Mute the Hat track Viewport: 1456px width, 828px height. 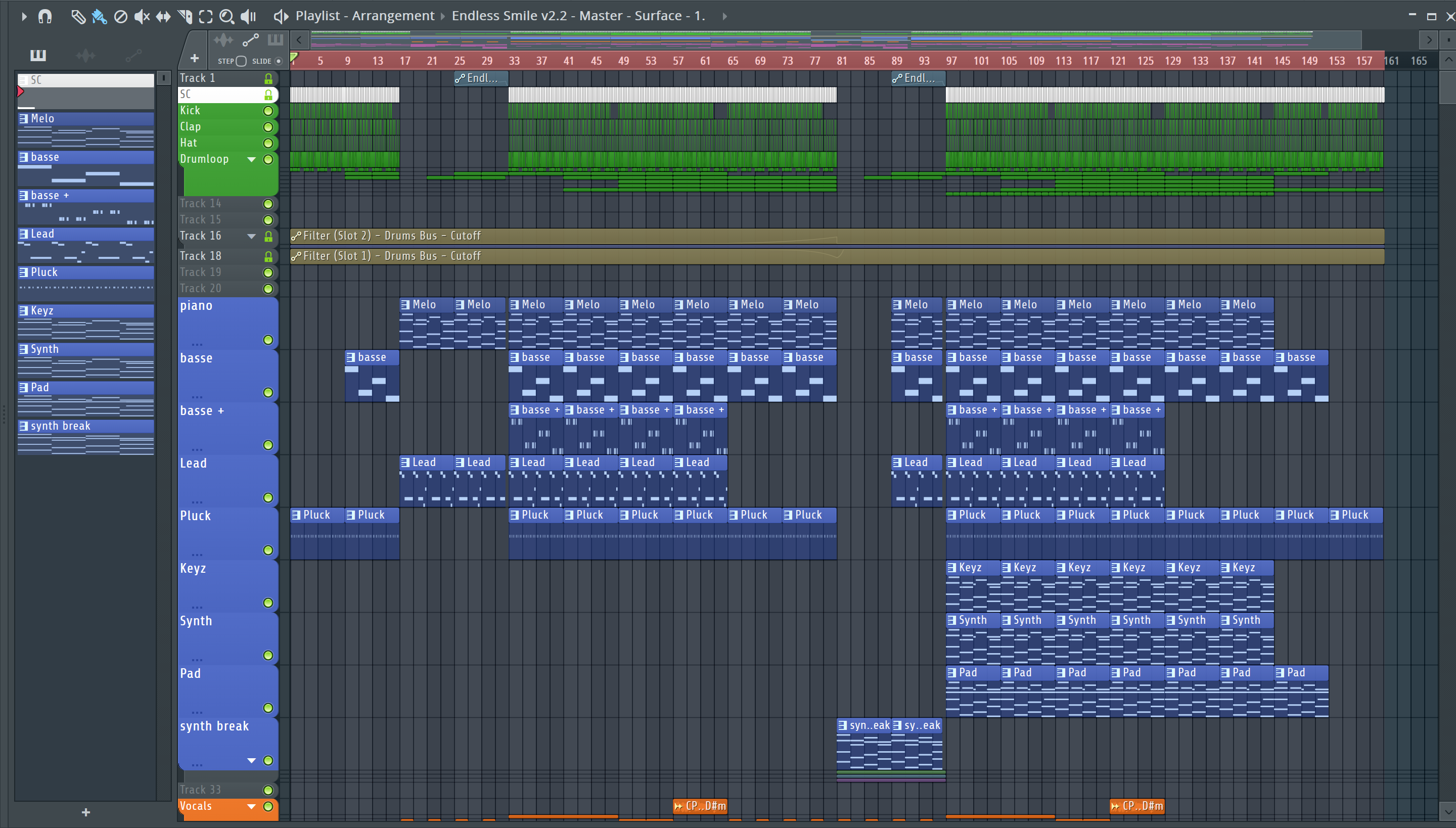pyautogui.click(x=268, y=144)
